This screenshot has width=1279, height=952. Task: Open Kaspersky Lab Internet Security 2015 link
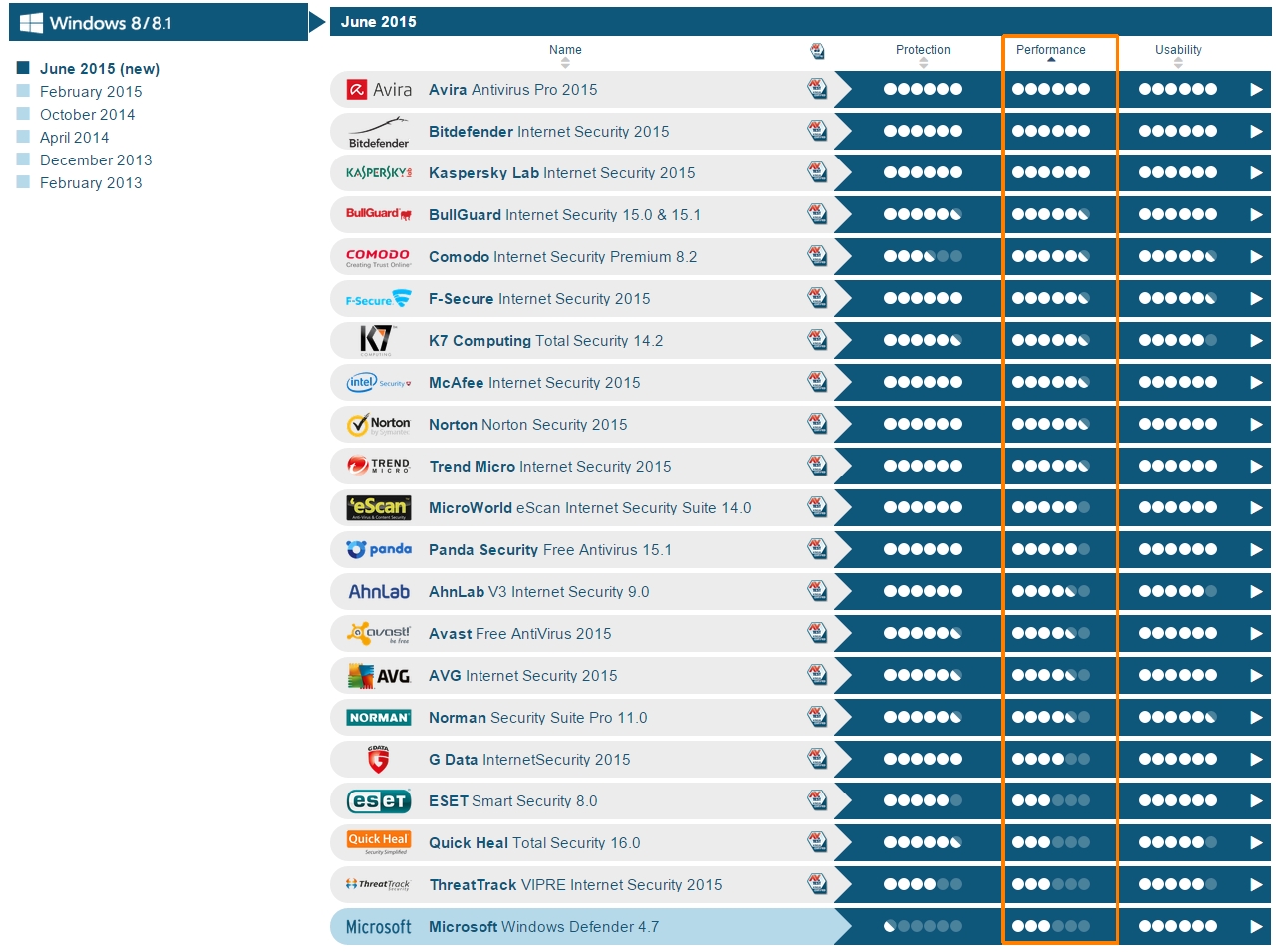[x=562, y=173]
